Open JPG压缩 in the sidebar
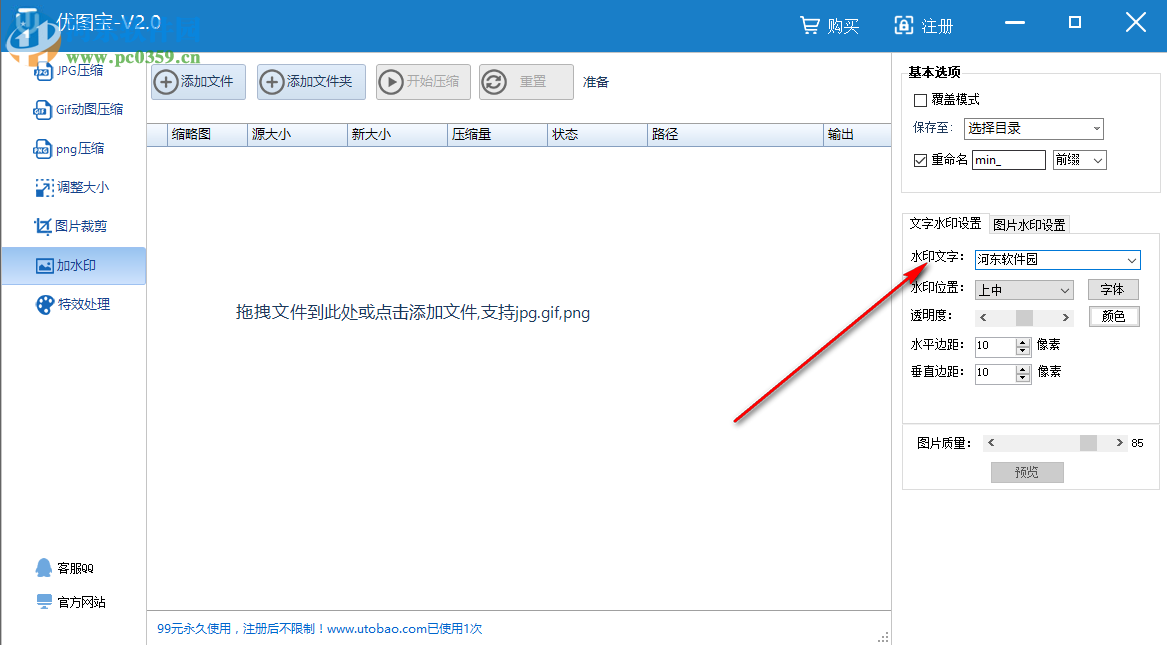The height and width of the screenshot is (645, 1167). (69, 71)
